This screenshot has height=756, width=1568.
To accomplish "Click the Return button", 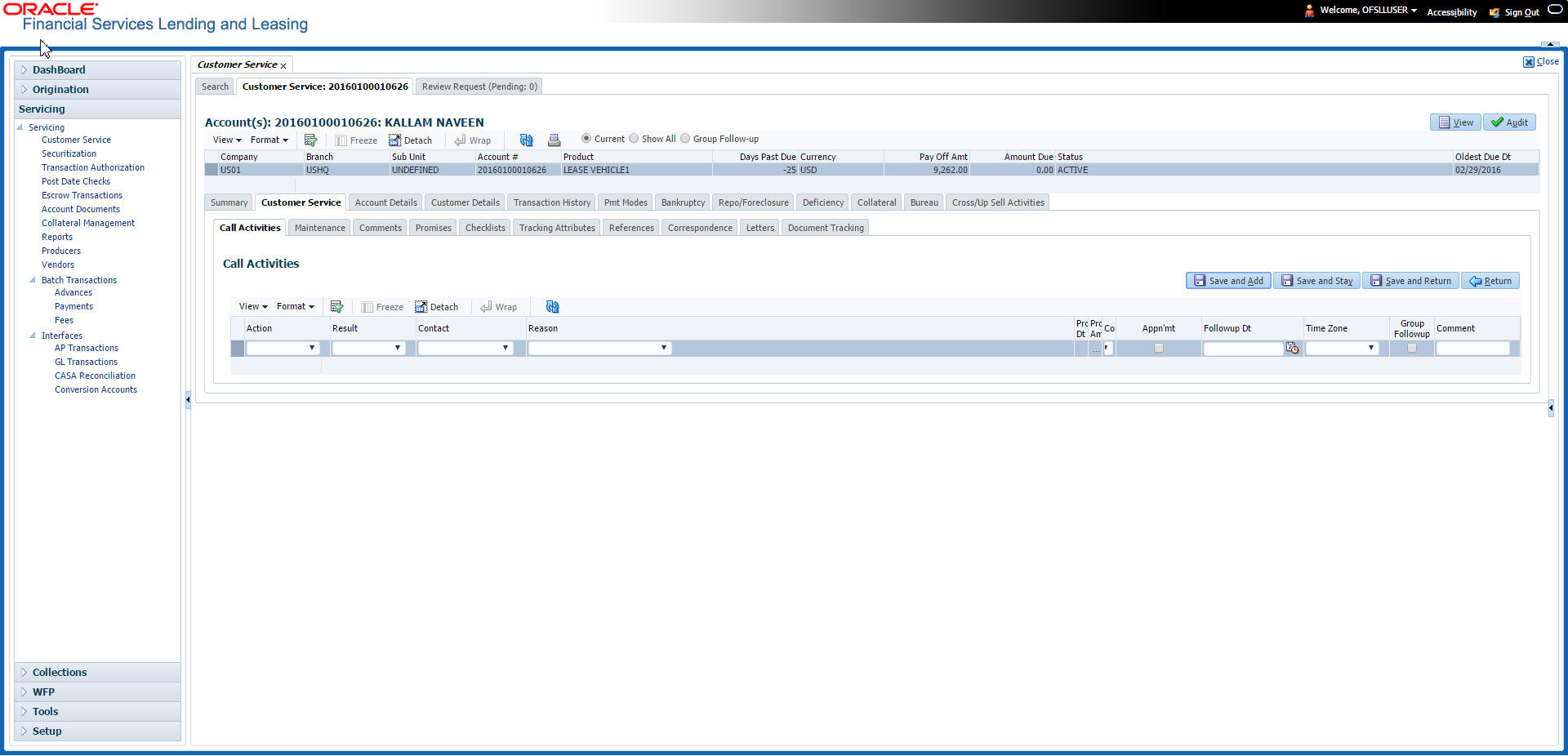I will (1490, 281).
